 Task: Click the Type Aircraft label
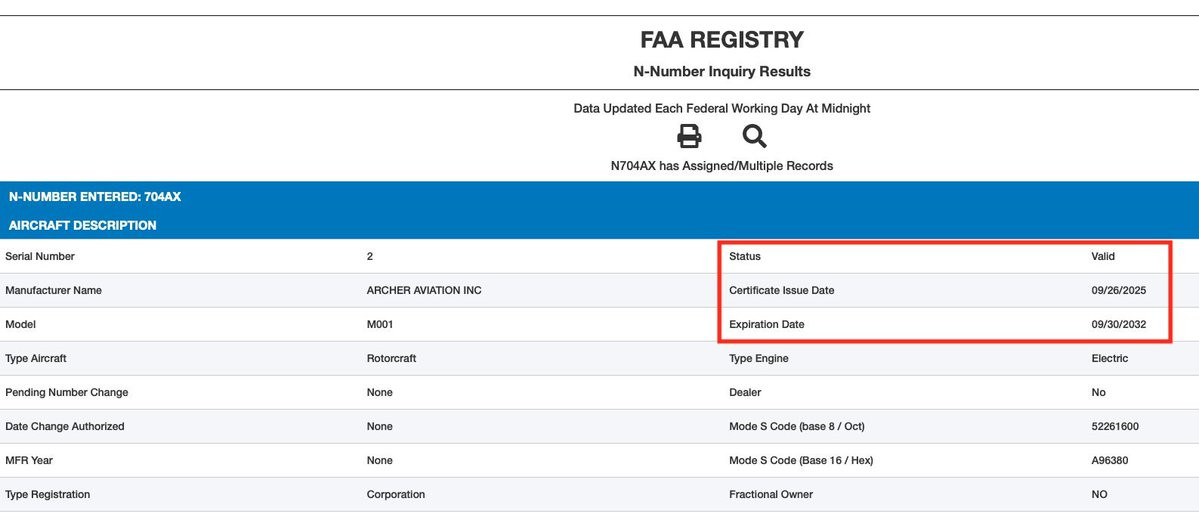tap(36, 359)
